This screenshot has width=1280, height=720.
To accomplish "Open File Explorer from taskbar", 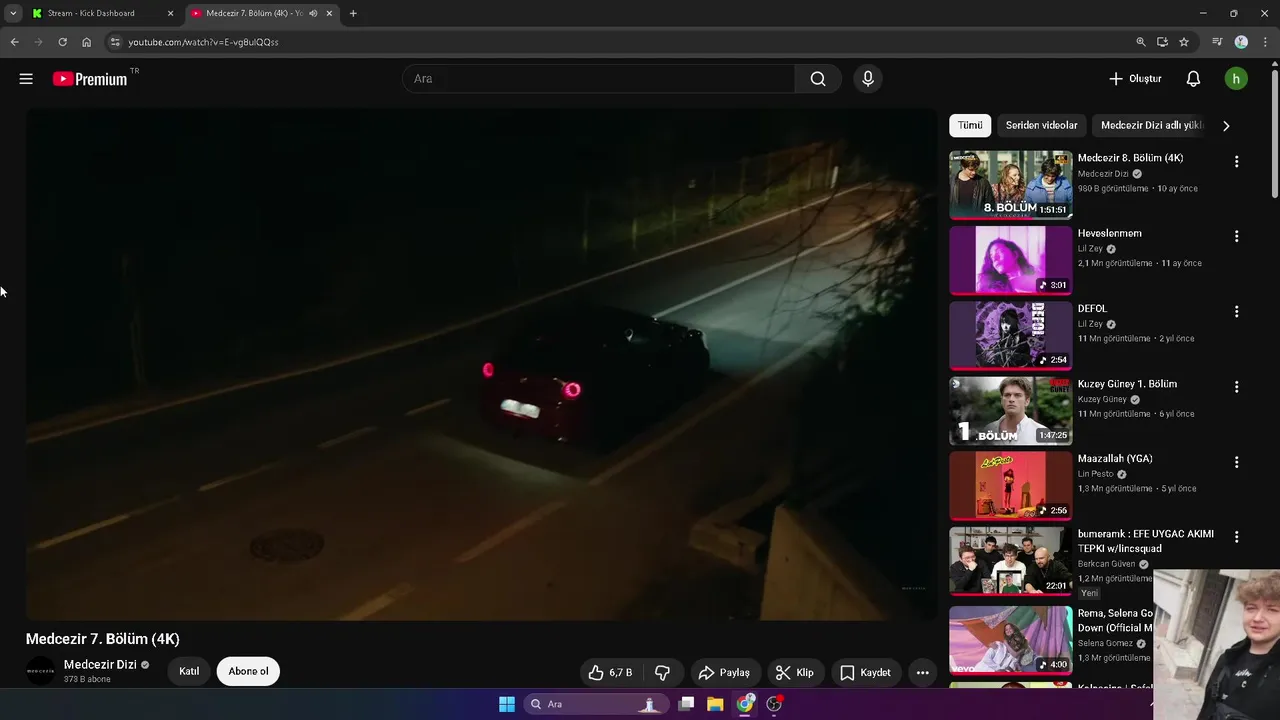I will click(715, 704).
